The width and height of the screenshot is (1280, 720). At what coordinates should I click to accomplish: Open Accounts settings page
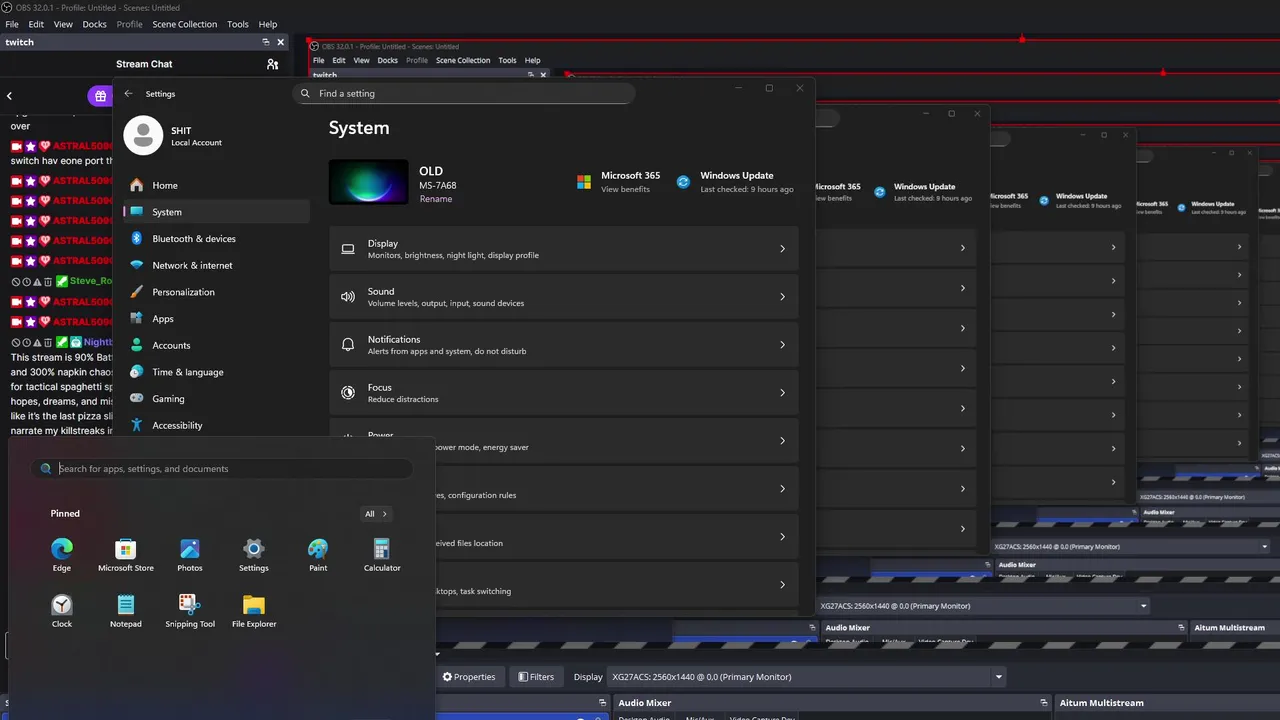click(x=216, y=345)
